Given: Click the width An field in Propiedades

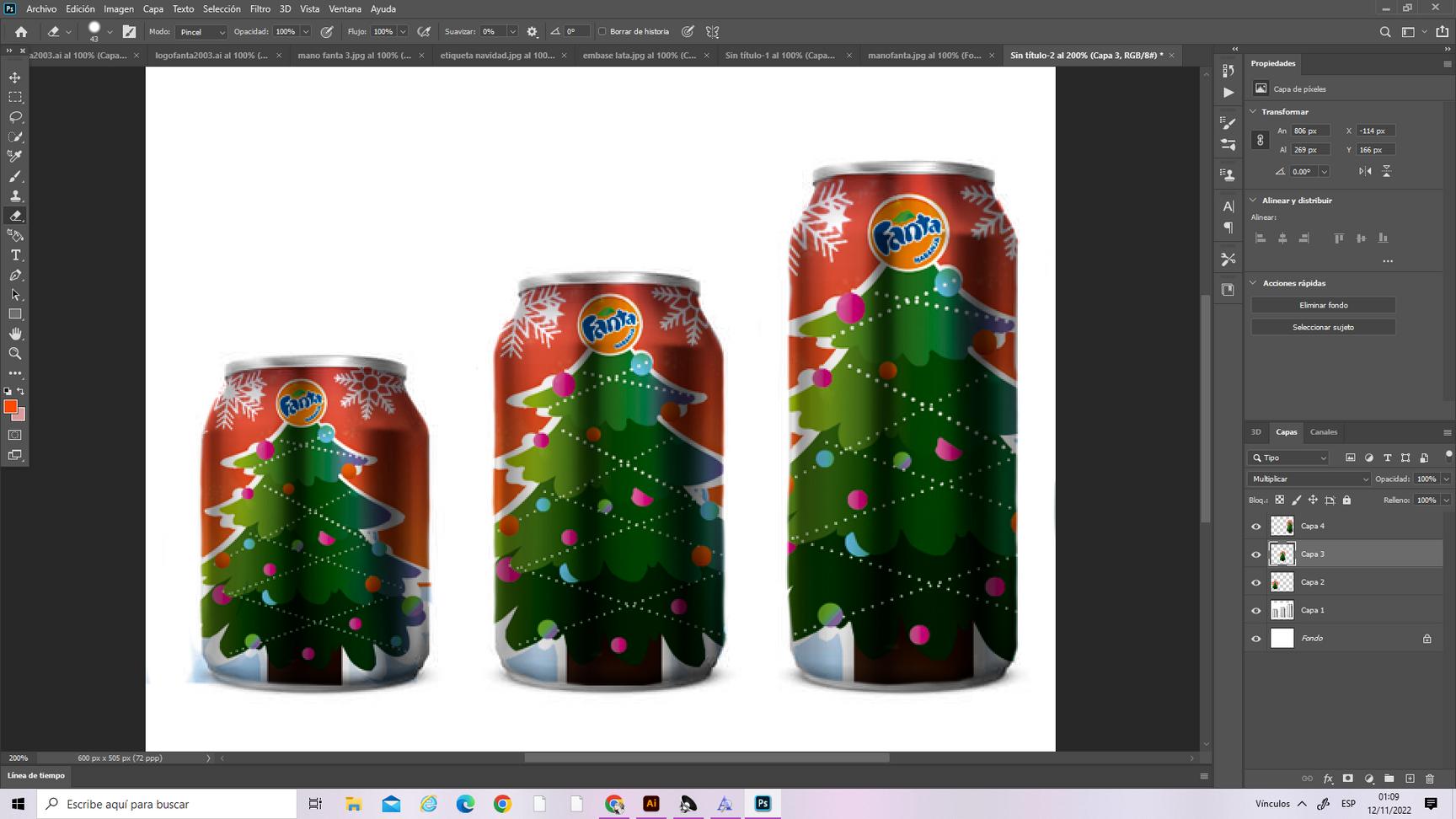Looking at the screenshot, I should pyautogui.click(x=1310, y=131).
